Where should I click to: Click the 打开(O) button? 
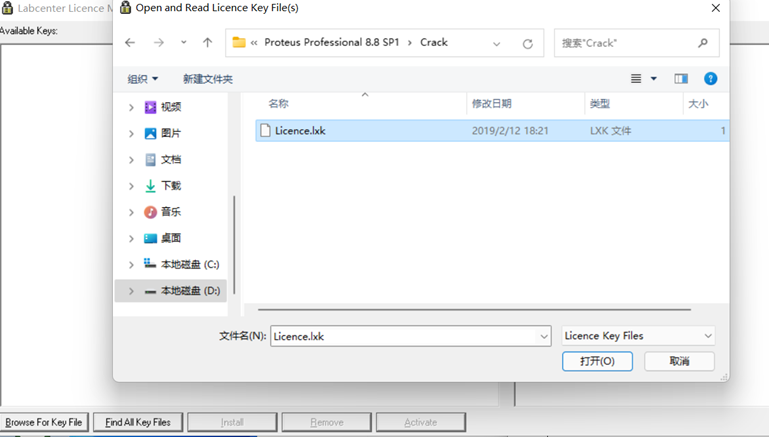coord(597,361)
